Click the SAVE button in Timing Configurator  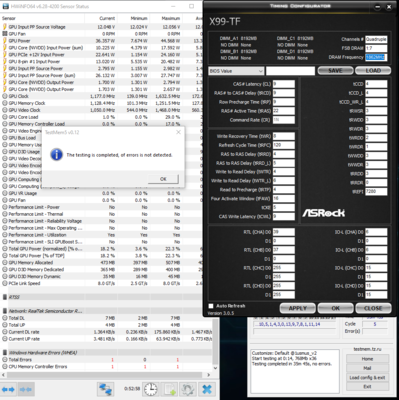click(x=335, y=71)
